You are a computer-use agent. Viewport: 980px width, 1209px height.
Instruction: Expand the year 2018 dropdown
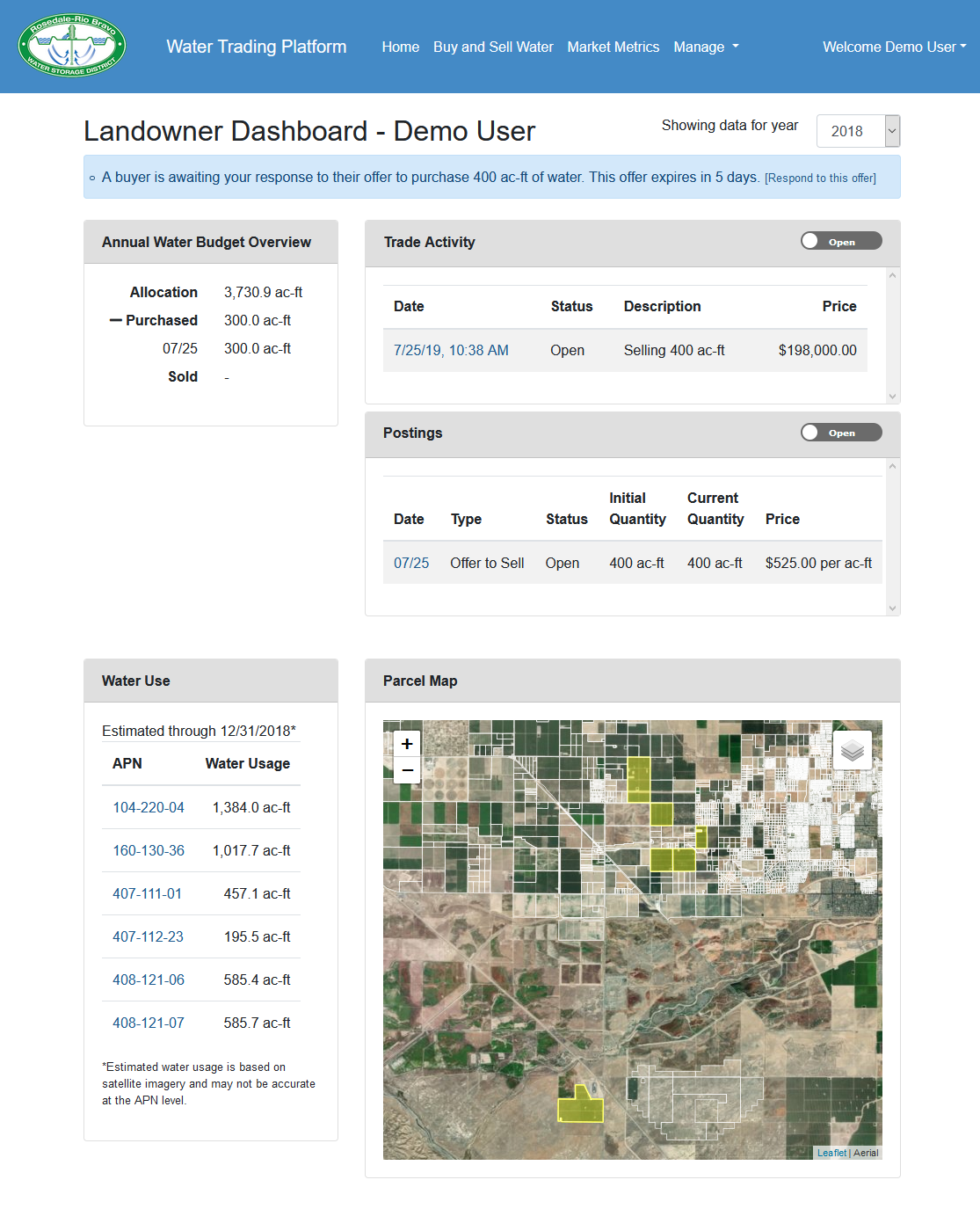tap(858, 131)
